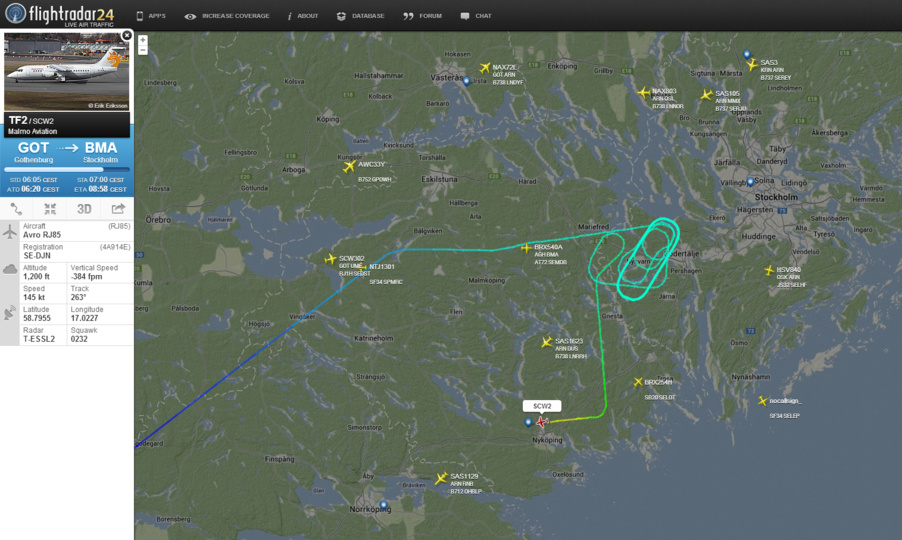
Task: Click the share arrow icon
Action: (x=118, y=208)
